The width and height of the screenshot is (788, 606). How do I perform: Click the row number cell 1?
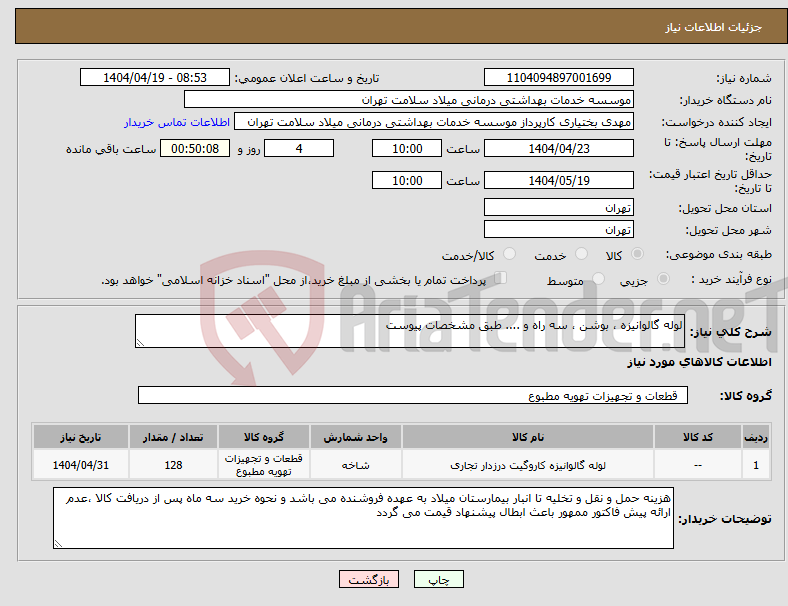tap(755, 465)
